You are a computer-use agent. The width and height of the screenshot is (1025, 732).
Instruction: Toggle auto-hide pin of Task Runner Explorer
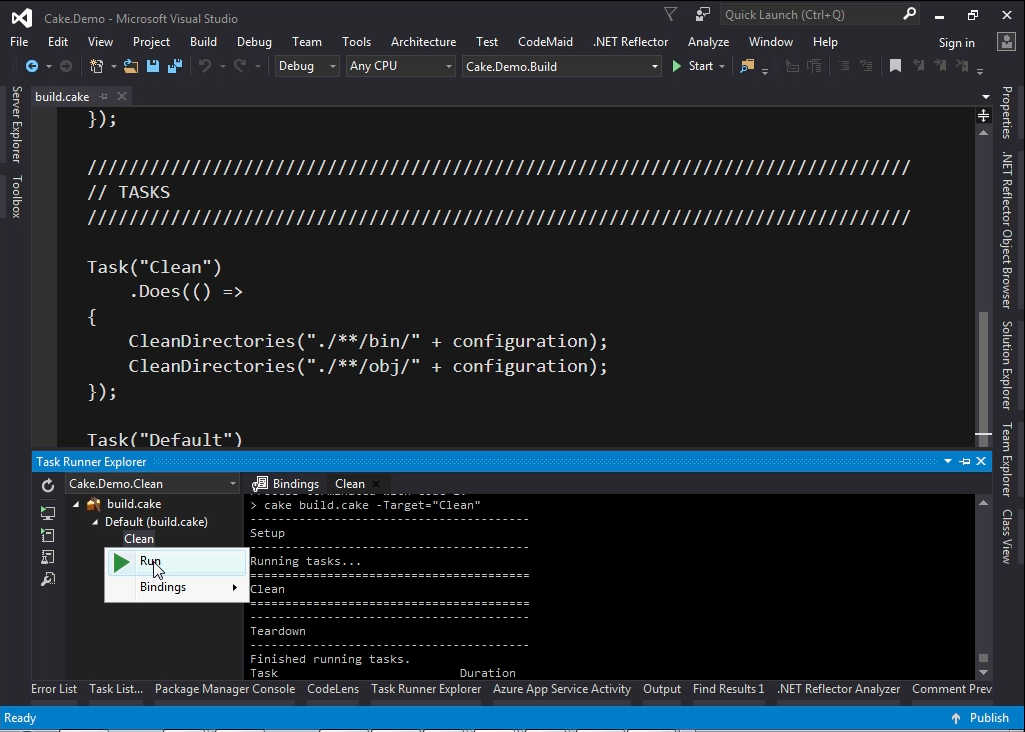click(965, 461)
